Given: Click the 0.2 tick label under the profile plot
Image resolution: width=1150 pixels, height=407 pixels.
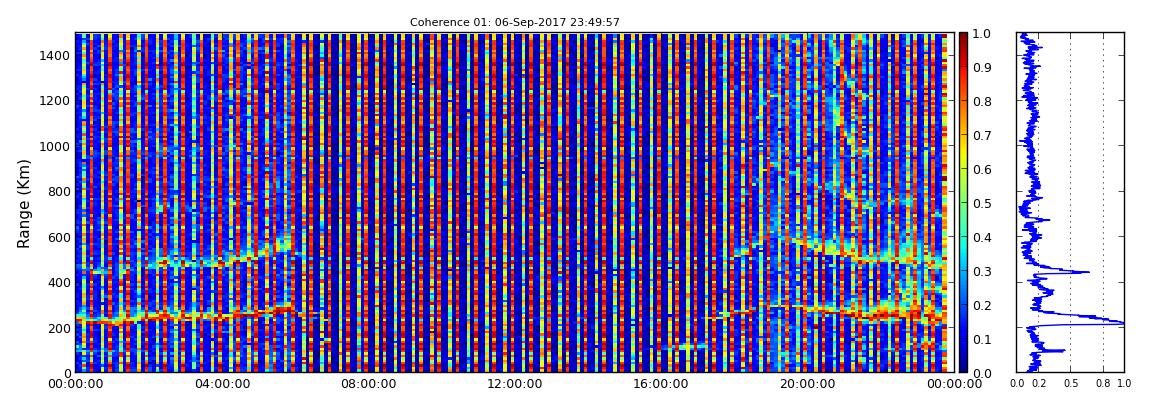Looking at the screenshot, I should [1039, 383].
